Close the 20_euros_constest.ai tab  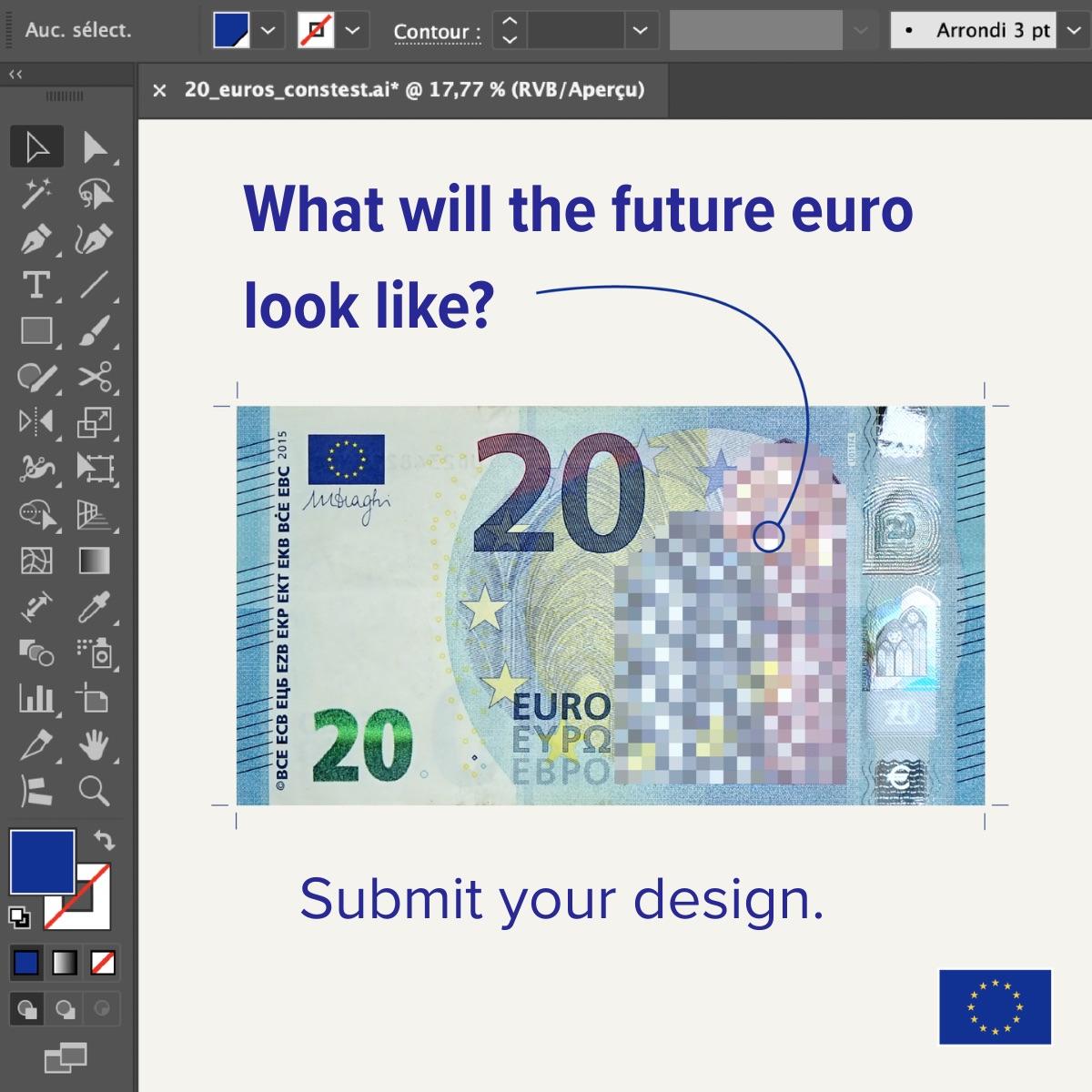[160, 90]
